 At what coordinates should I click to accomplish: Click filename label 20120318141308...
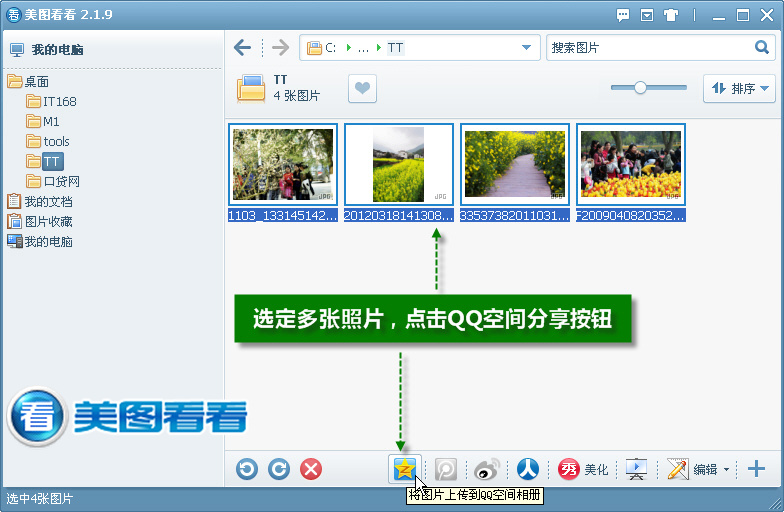coord(399,216)
